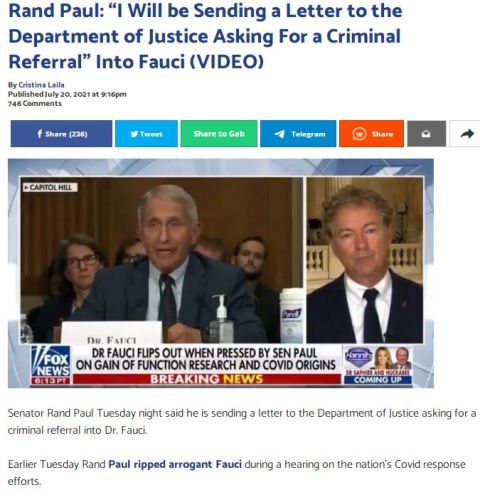Click the MeWe circle logo icon
Viewport: 480px width, 502px height.
tap(359, 134)
